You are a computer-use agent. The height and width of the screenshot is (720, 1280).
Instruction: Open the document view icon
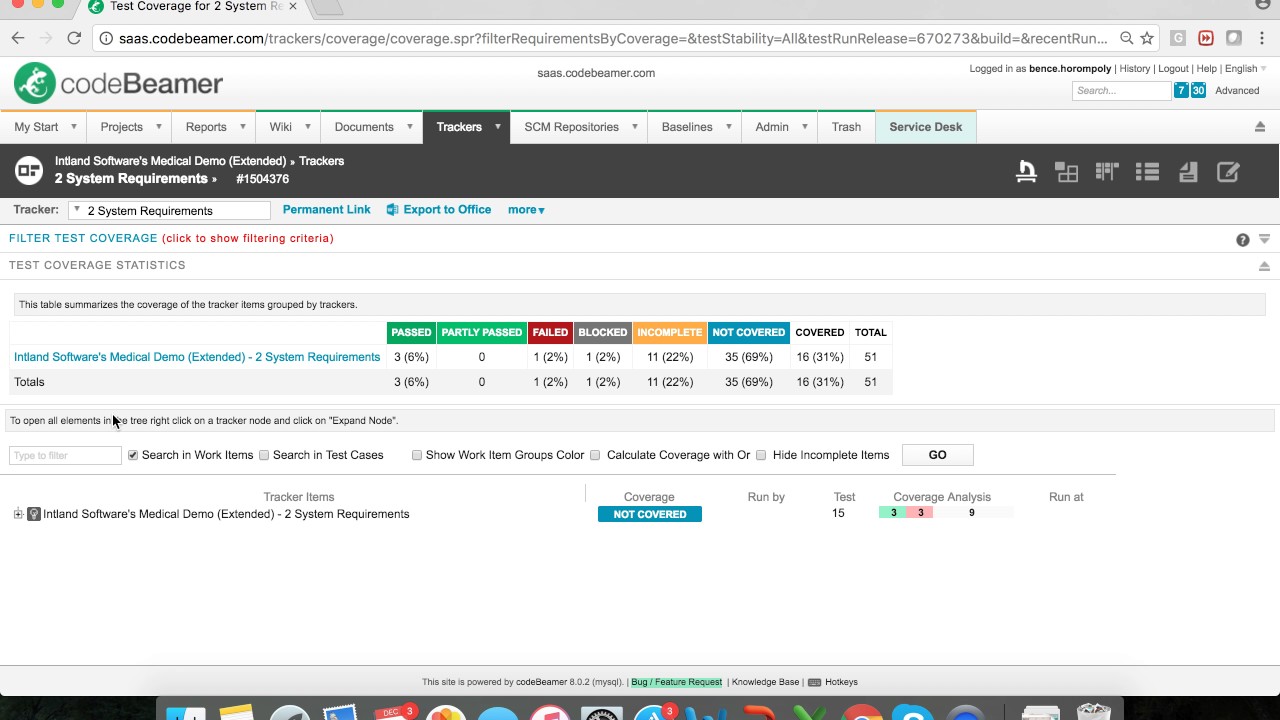click(x=1188, y=172)
